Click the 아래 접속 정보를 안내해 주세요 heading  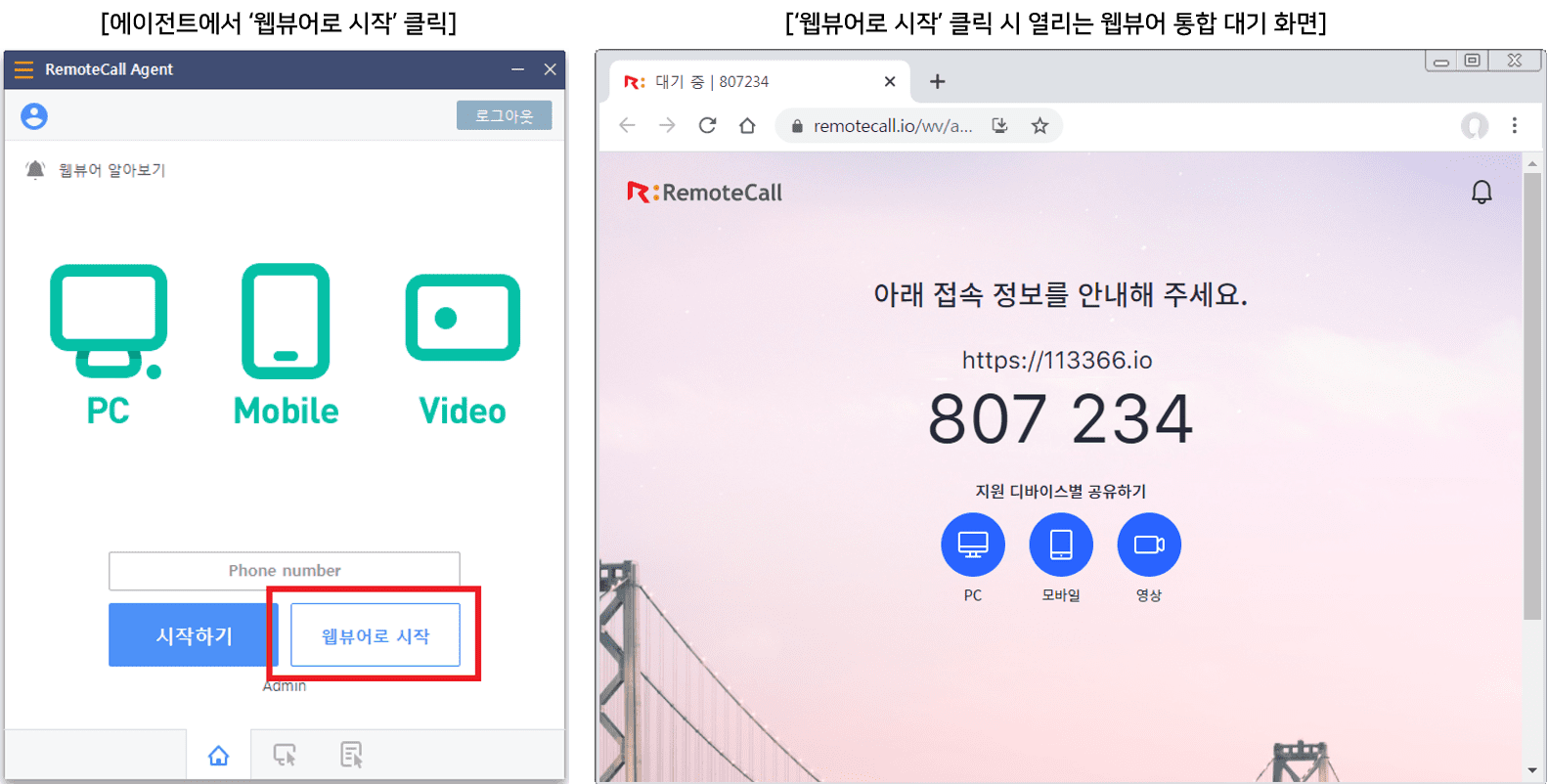pos(1060,294)
